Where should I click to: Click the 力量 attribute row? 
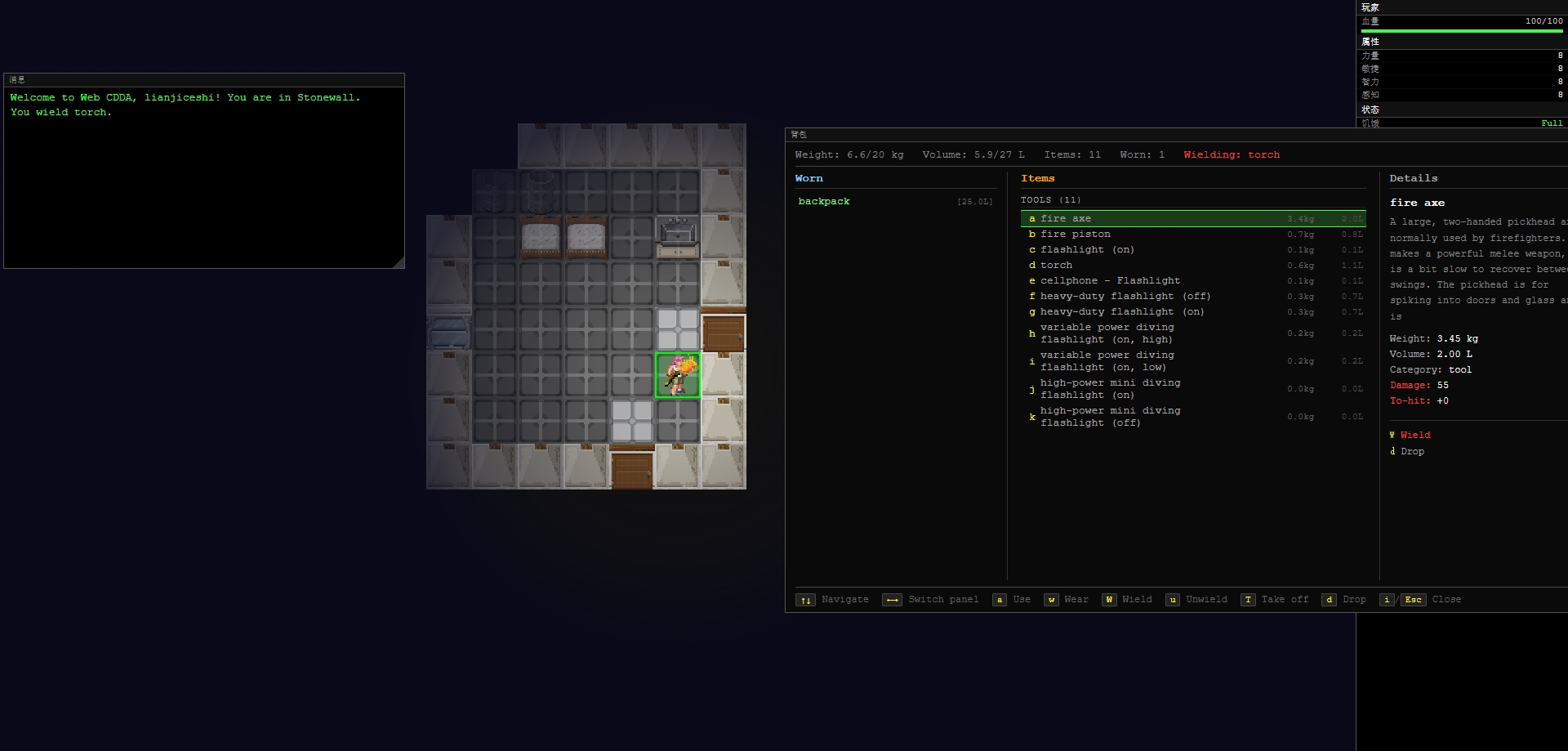click(1462, 56)
